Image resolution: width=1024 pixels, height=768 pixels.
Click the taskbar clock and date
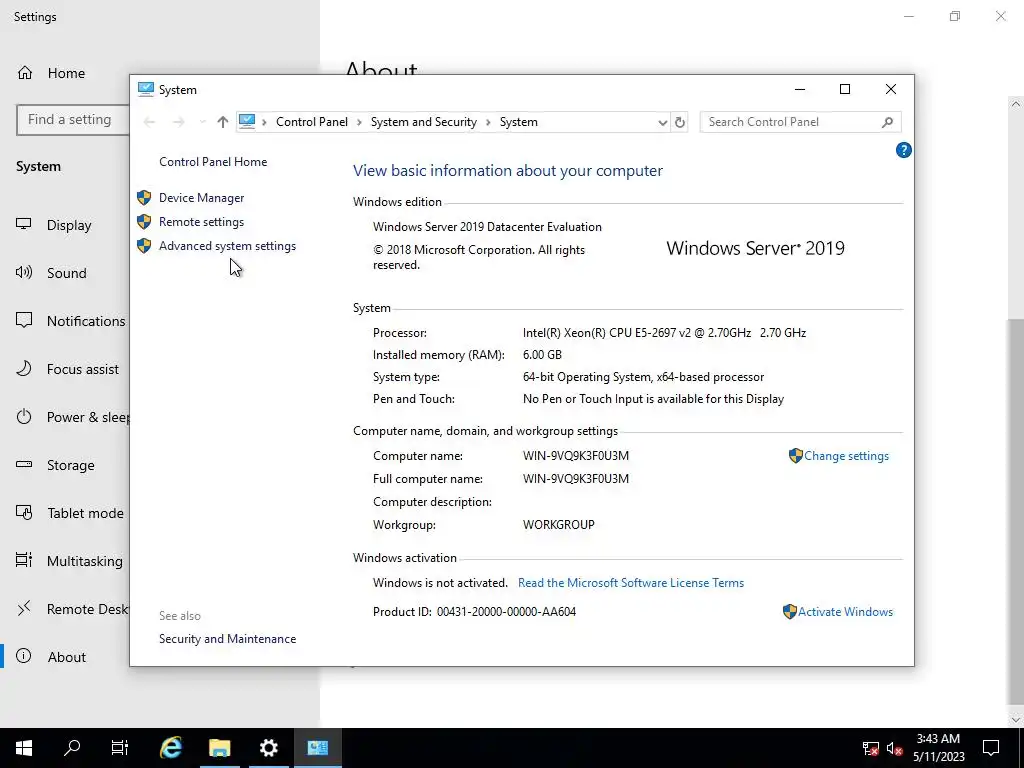(x=938, y=748)
